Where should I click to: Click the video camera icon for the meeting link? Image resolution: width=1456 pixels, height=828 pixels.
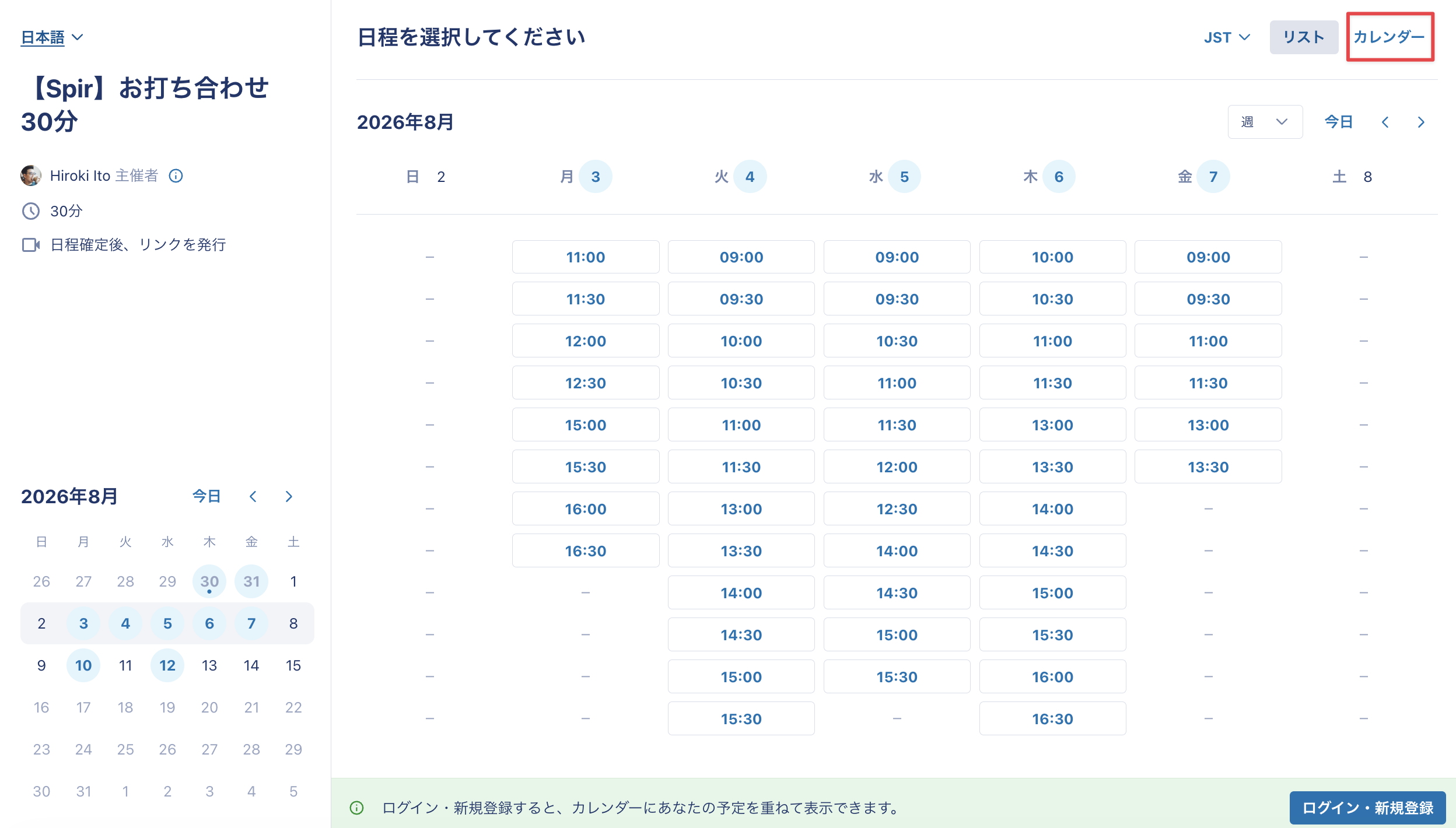point(31,245)
